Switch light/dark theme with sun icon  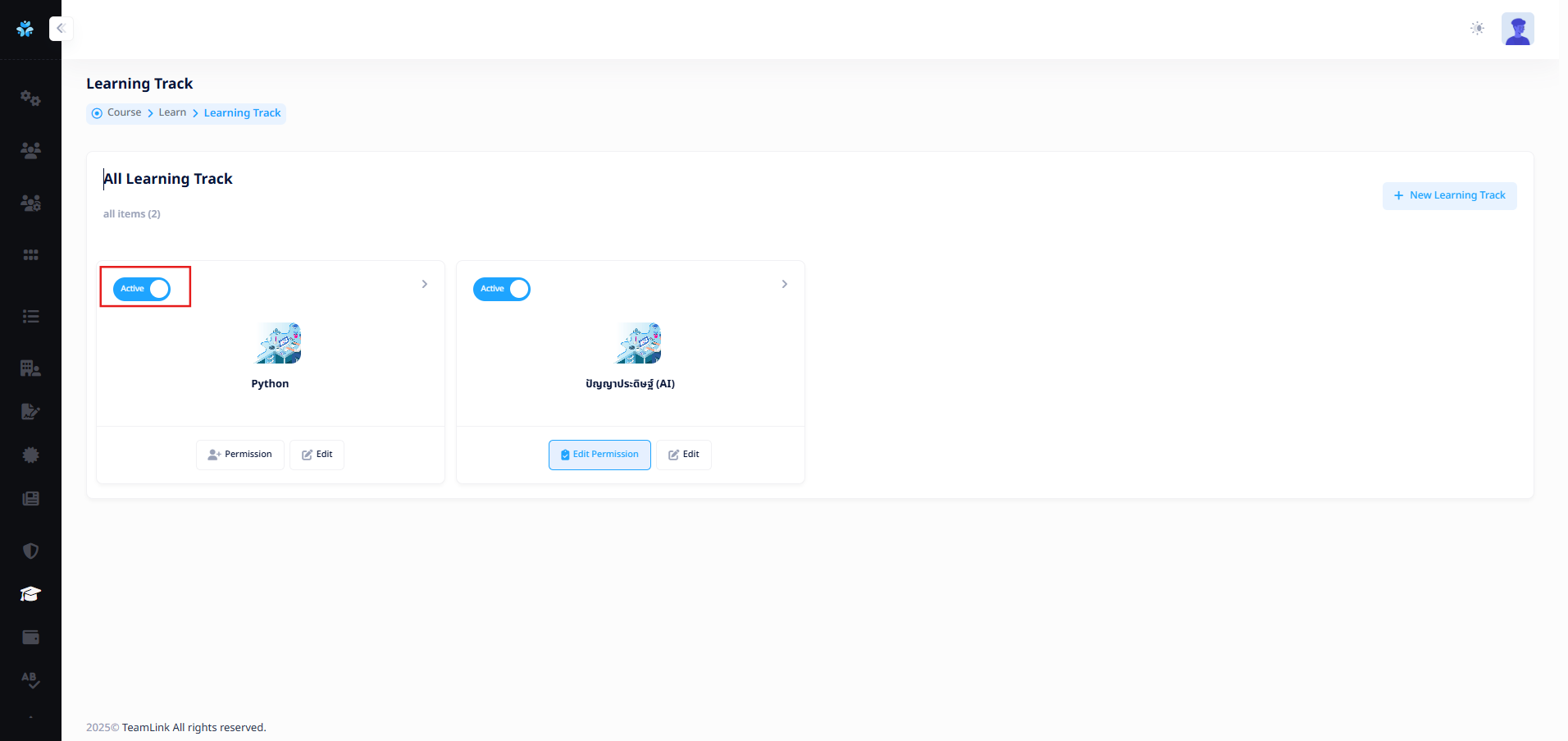(x=1477, y=29)
